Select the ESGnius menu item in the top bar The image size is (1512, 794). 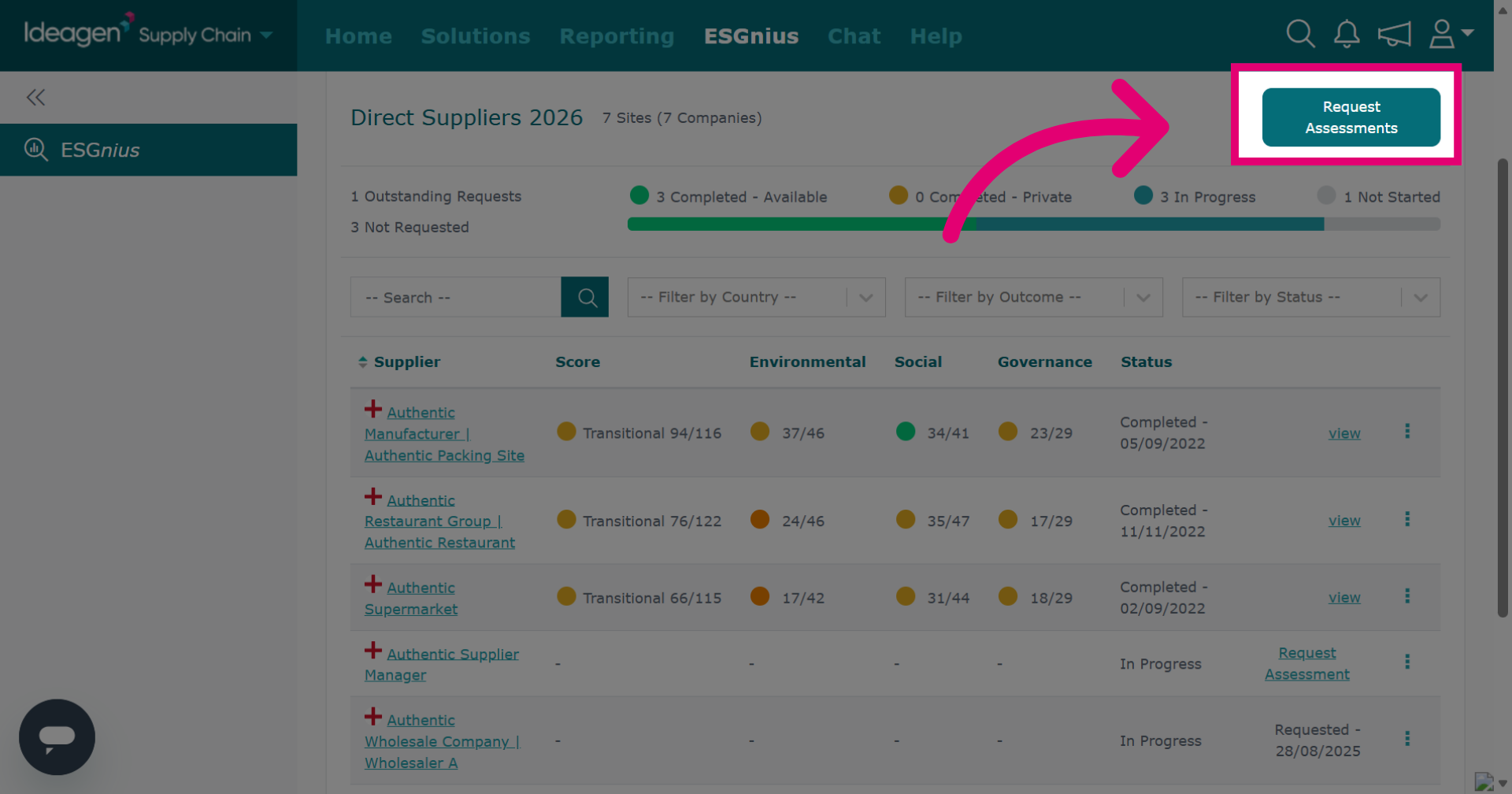[751, 36]
